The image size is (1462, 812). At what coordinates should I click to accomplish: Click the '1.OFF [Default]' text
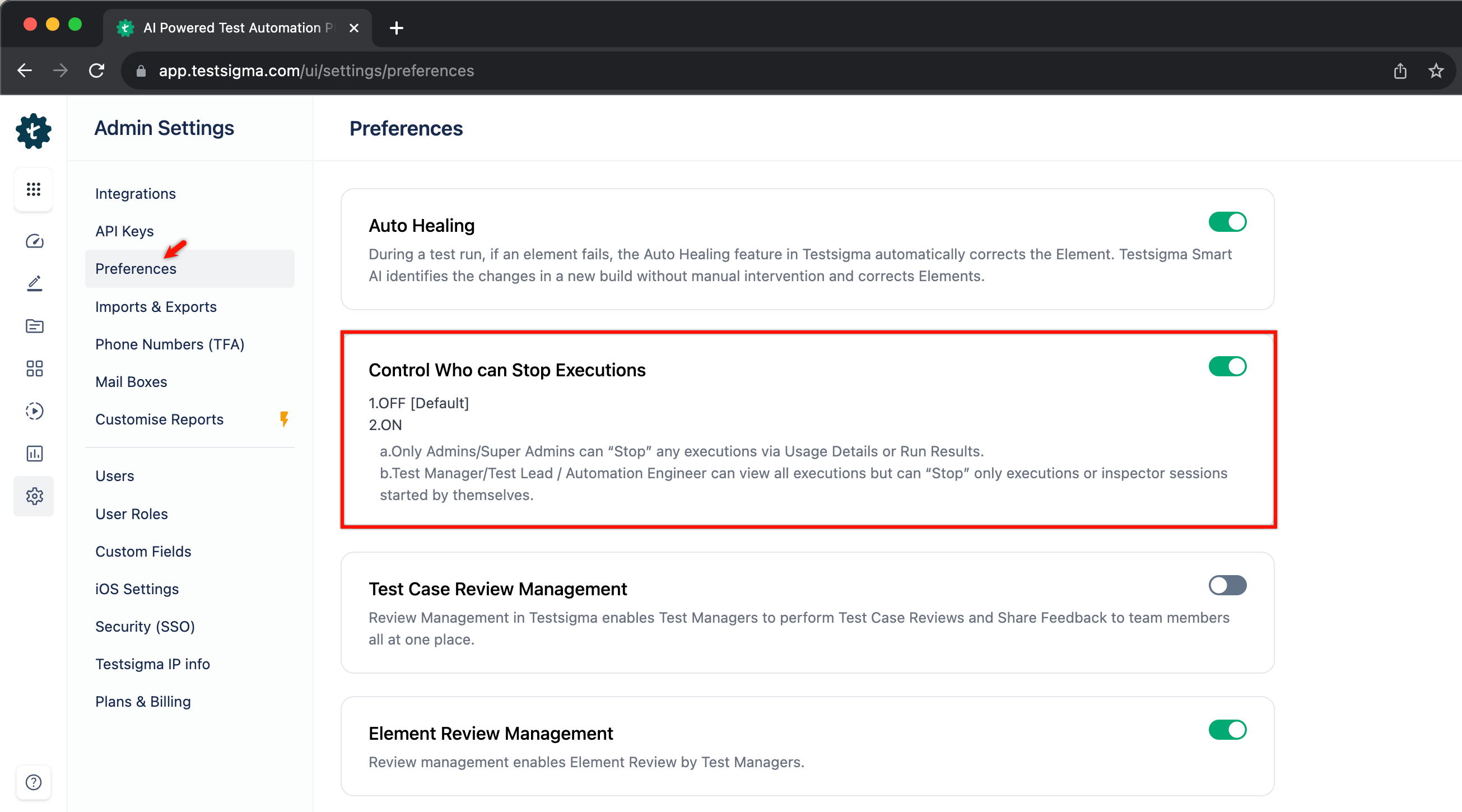pyautogui.click(x=419, y=402)
